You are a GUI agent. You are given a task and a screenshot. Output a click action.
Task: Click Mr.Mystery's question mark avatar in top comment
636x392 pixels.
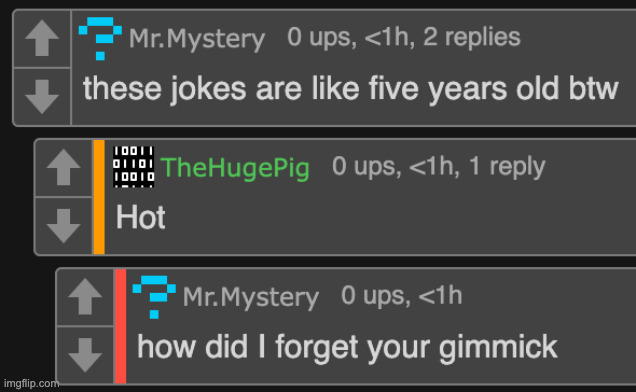(100, 38)
